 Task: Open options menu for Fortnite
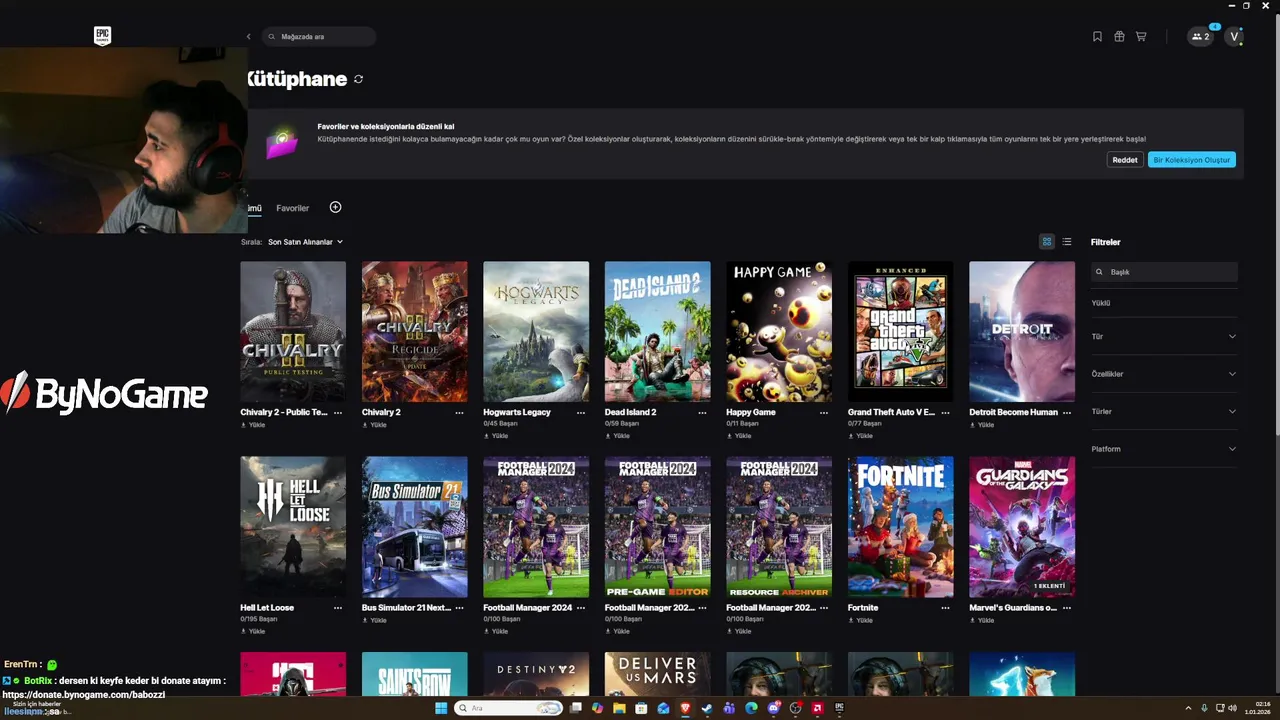point(946,607)
